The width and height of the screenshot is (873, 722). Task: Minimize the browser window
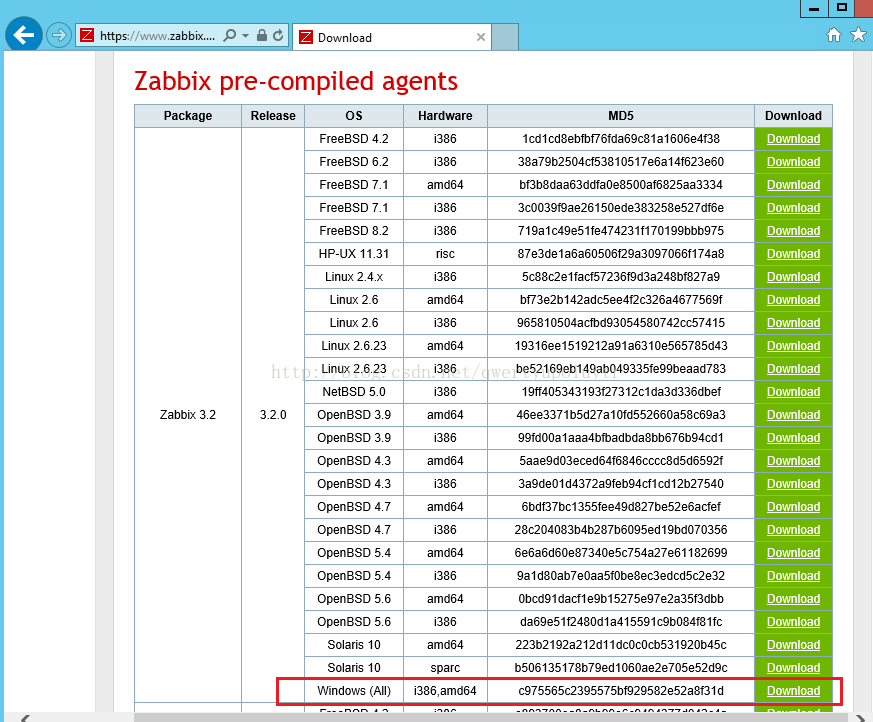[x=814, y=8]
